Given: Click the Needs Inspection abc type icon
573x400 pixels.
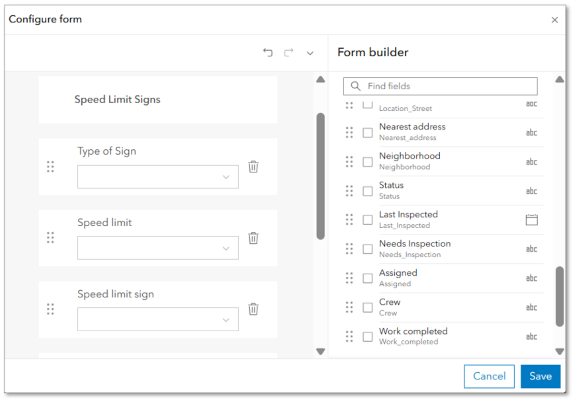Looking at the screenshot, I should click(x=531, y=249).
